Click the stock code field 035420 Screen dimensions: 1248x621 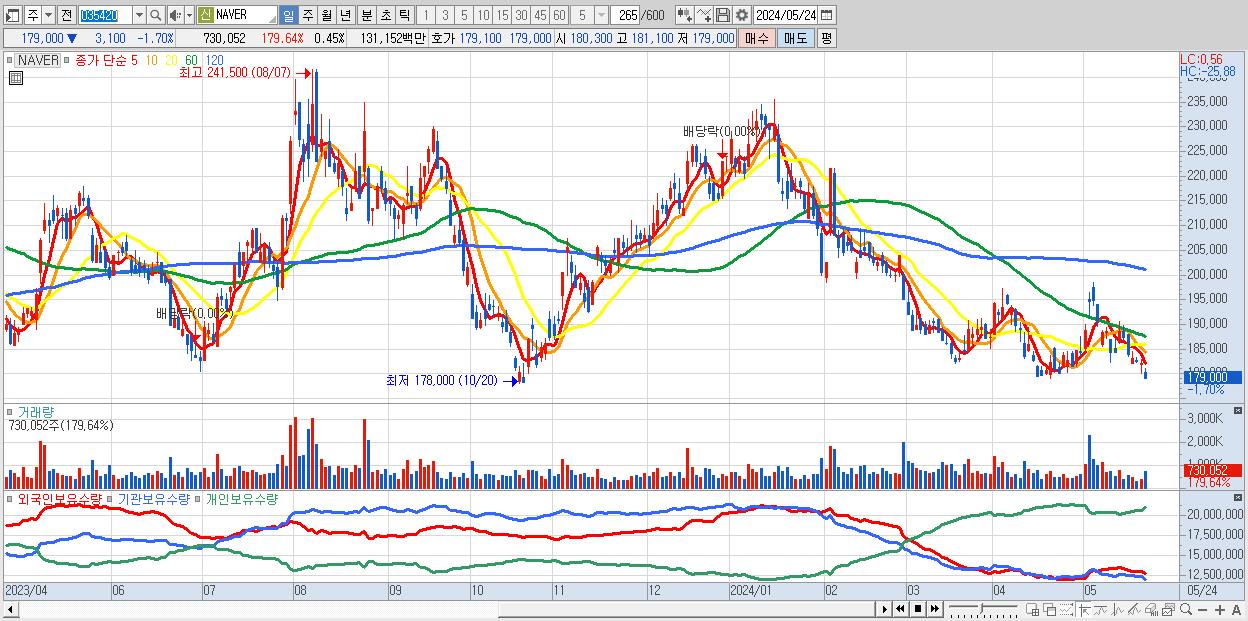[x=105, y=16]
